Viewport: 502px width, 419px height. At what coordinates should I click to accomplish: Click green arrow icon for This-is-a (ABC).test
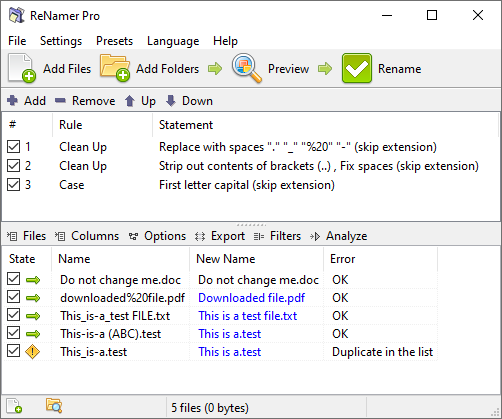point(33,334)
